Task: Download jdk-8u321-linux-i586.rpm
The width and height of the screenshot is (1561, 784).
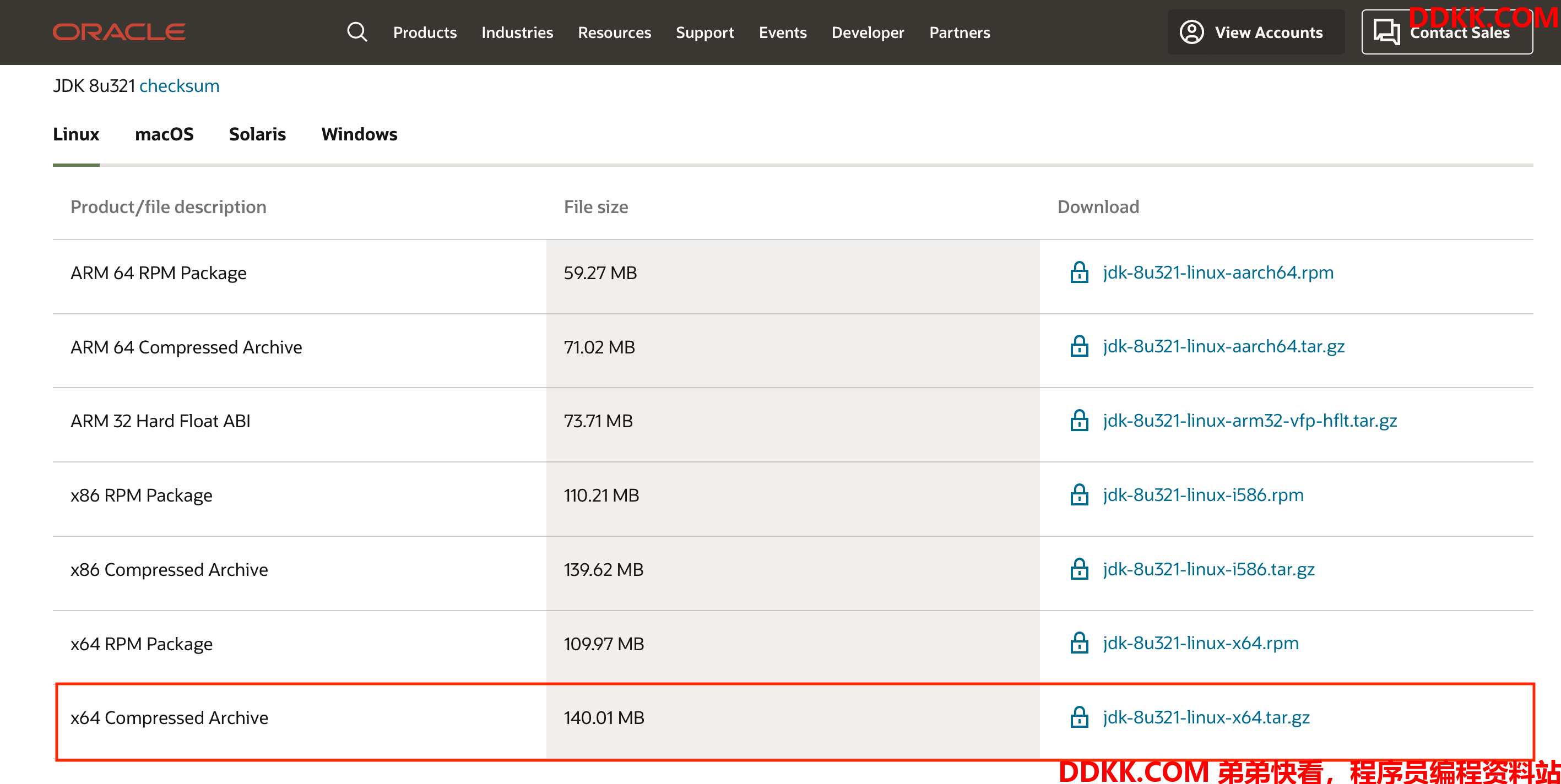Action: [1203, 494]
